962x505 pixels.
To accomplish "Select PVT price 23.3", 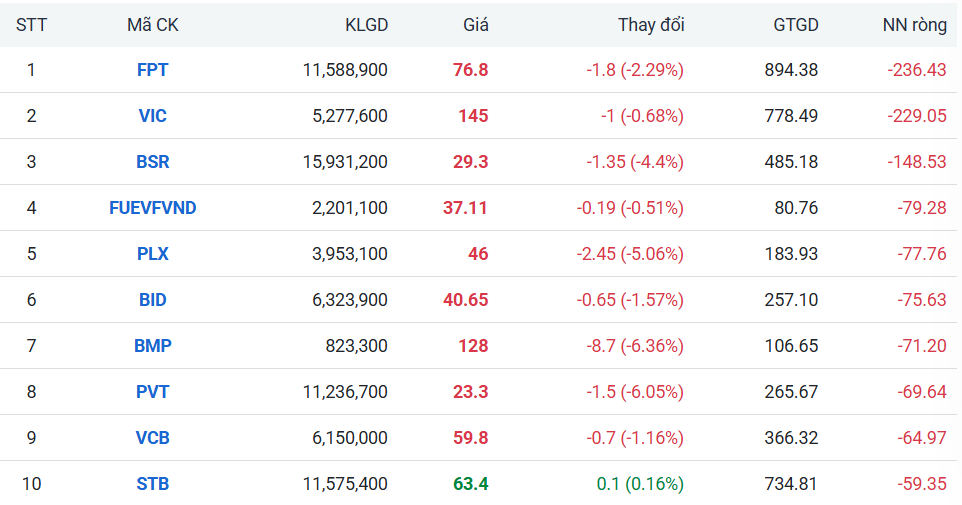I will click(x=471, y=392).
